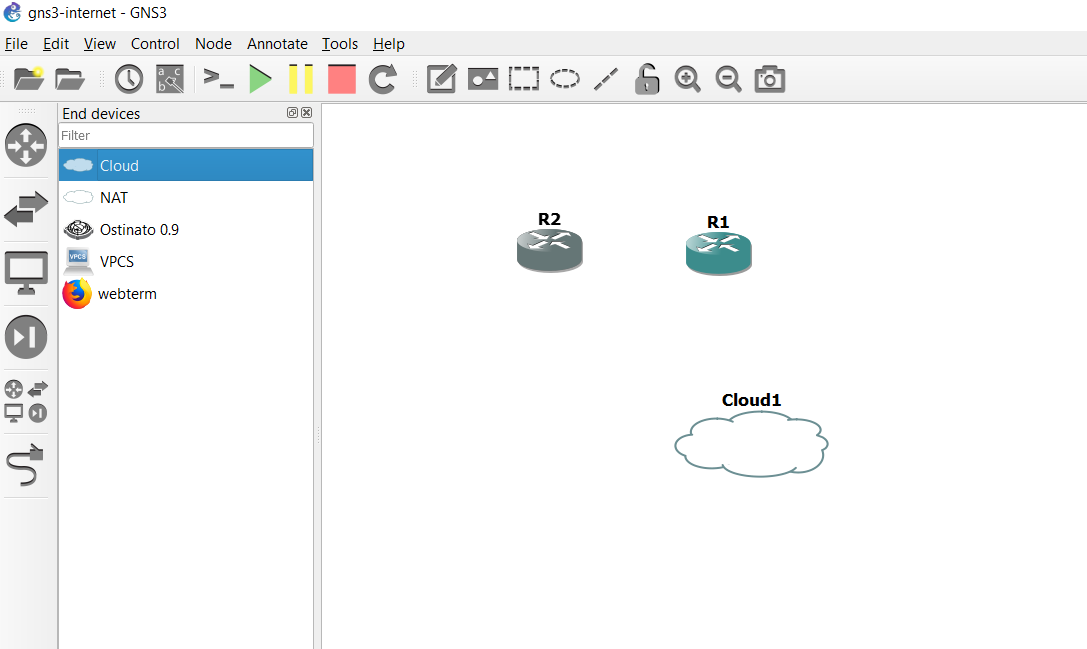
Task: Click the open project folder icon
Action: tap(69, 79)
